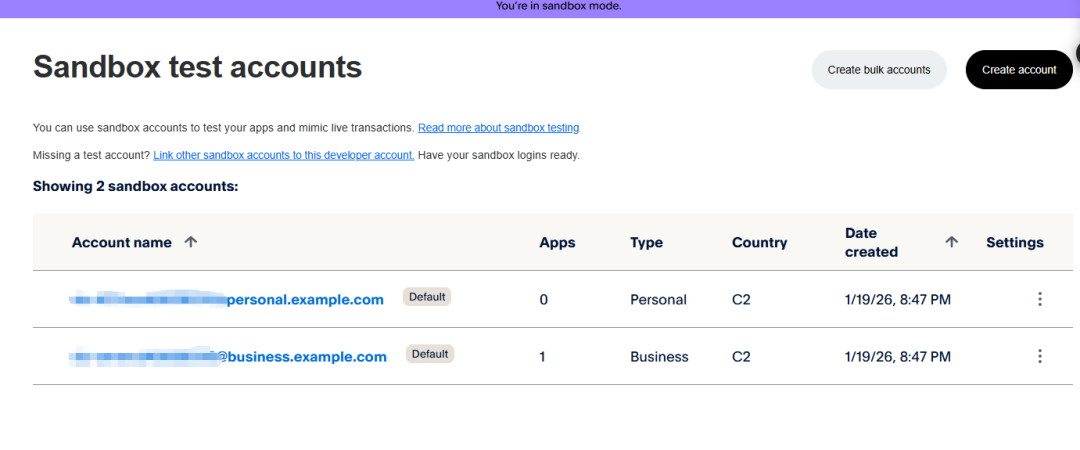Click the Country column header
Image resolution: width=1080 pixels, height=450 pixels.
[x=759, y=242]
